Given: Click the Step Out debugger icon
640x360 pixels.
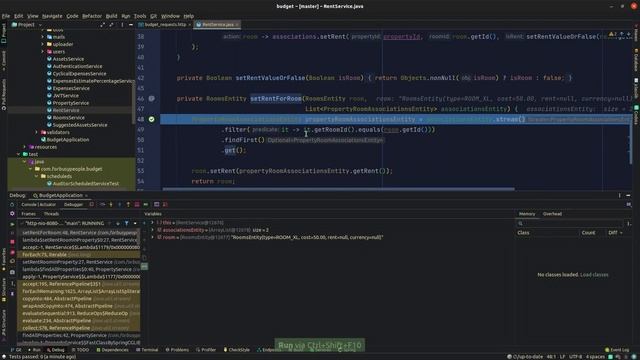Looking at the screenshot, I should click(x=128, y=204).
